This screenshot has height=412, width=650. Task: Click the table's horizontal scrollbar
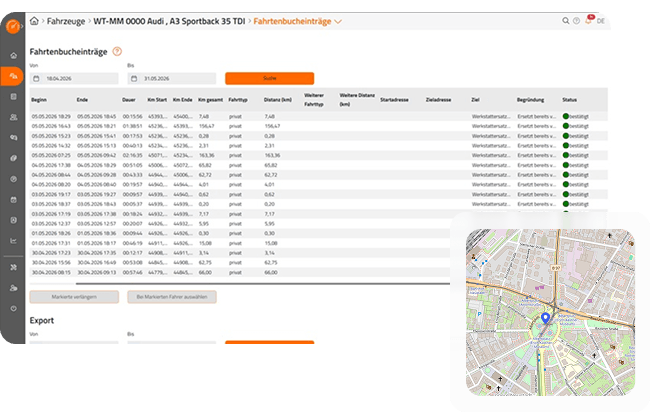(x=263, y=284)
